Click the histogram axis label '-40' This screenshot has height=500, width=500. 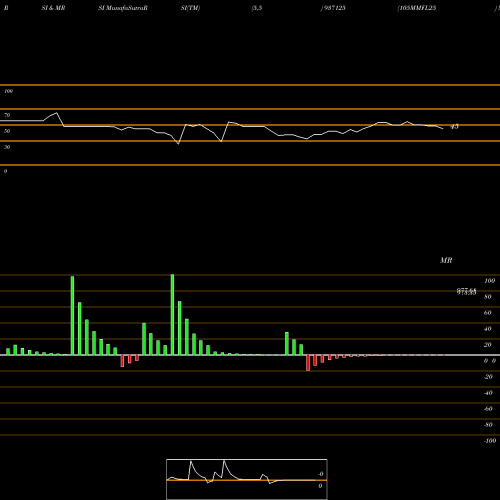point(488,393)
